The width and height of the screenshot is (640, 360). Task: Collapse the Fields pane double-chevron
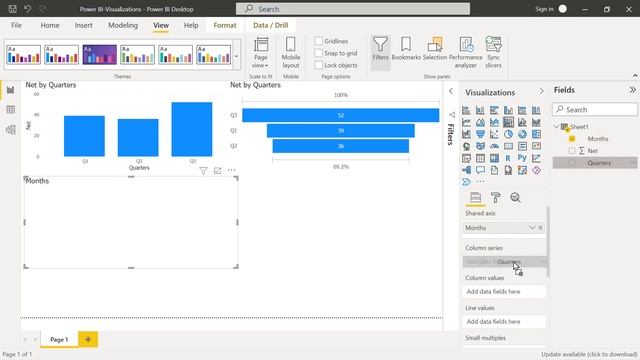point(632,90)
